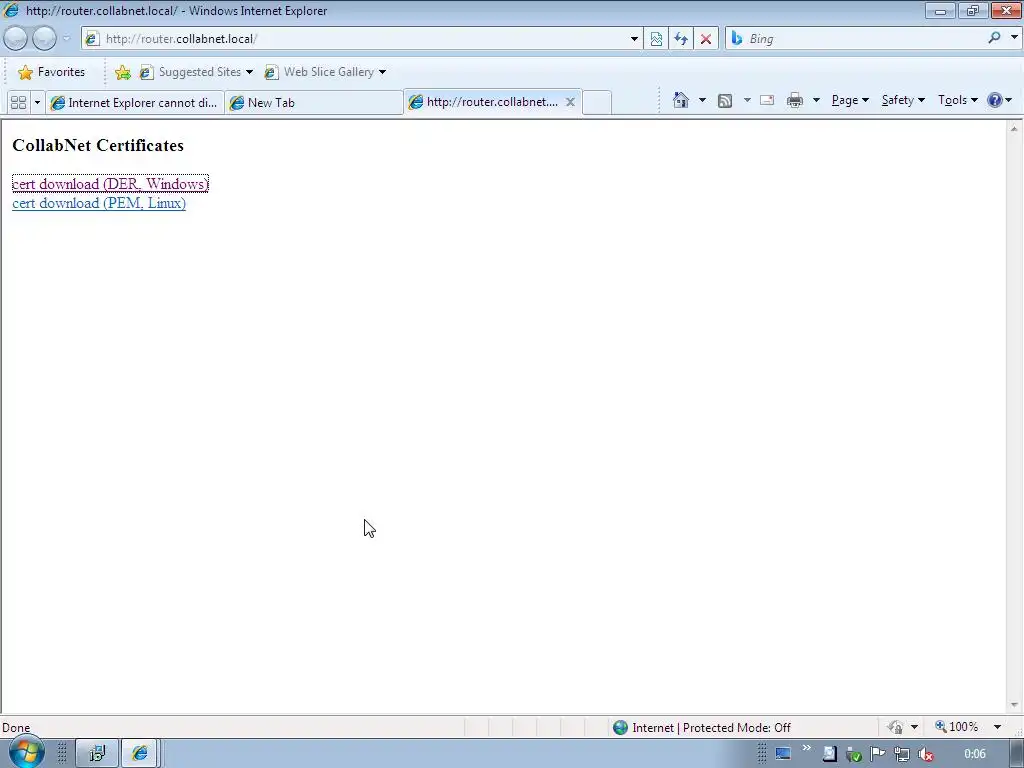Click Internet Explorer taskbar button
Screen dimensions: 1024x768
140,754
